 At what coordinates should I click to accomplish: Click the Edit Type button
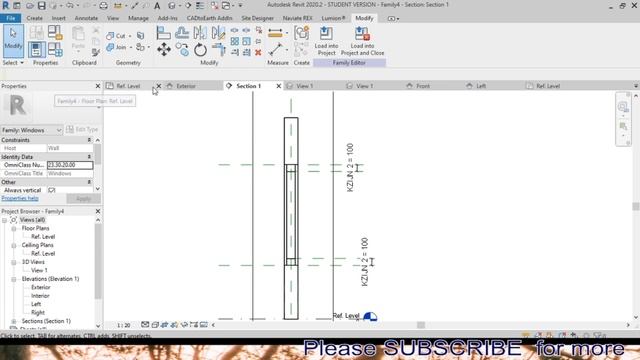tap(82, 129)
